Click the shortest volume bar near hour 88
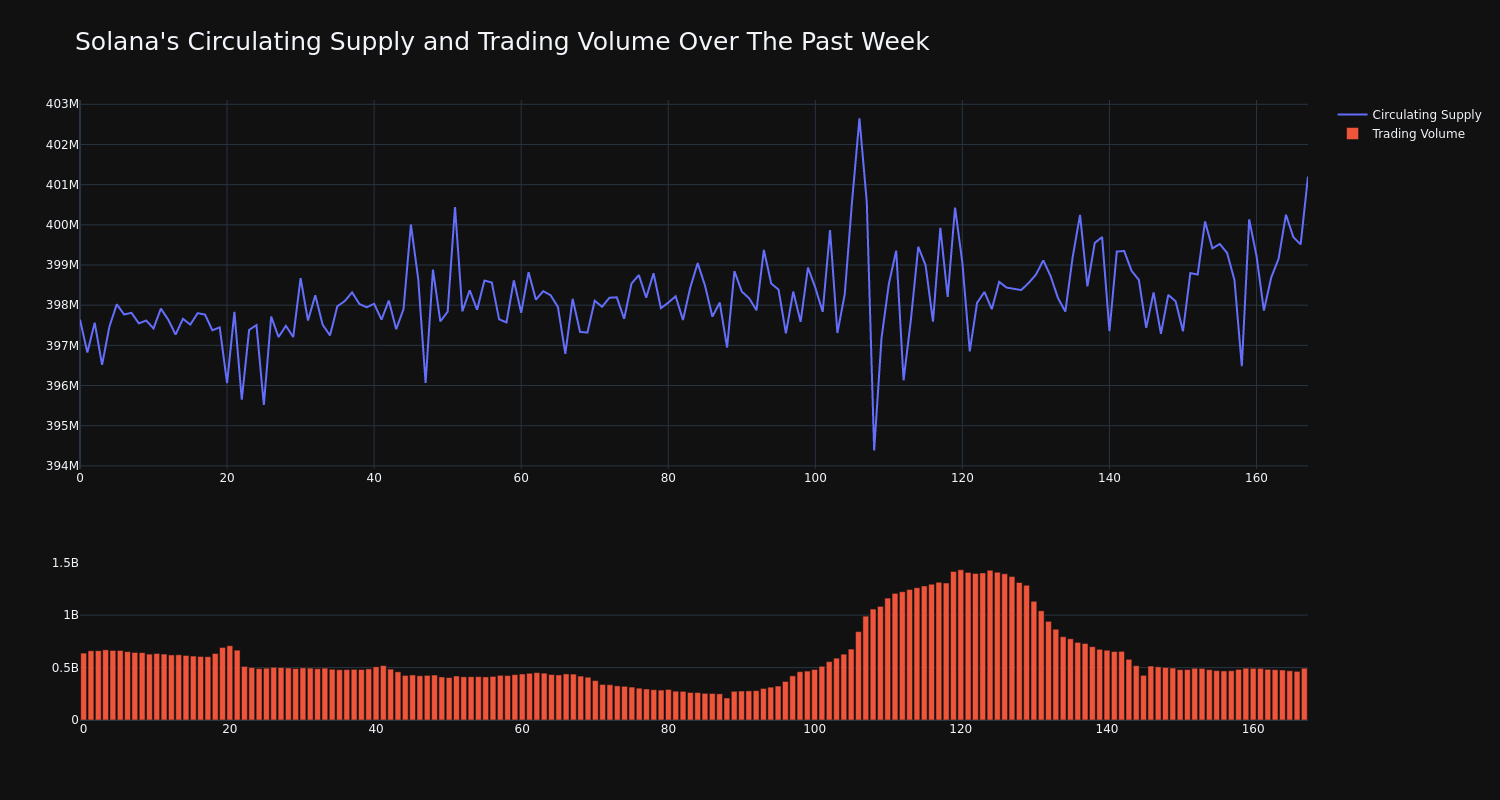Screen dimensions: 1500x800 [x=727, y=709]
